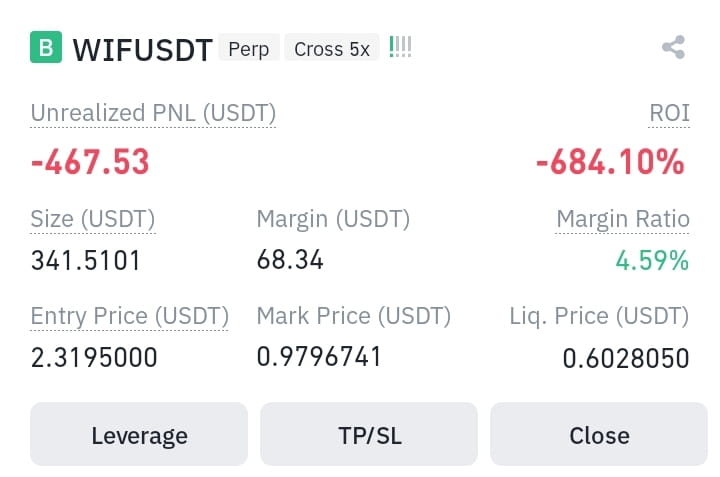Select the -467.53 unrealized PNL value
Image resolution: width=720 pixels, height=477 pixels.
coord(90,162)
